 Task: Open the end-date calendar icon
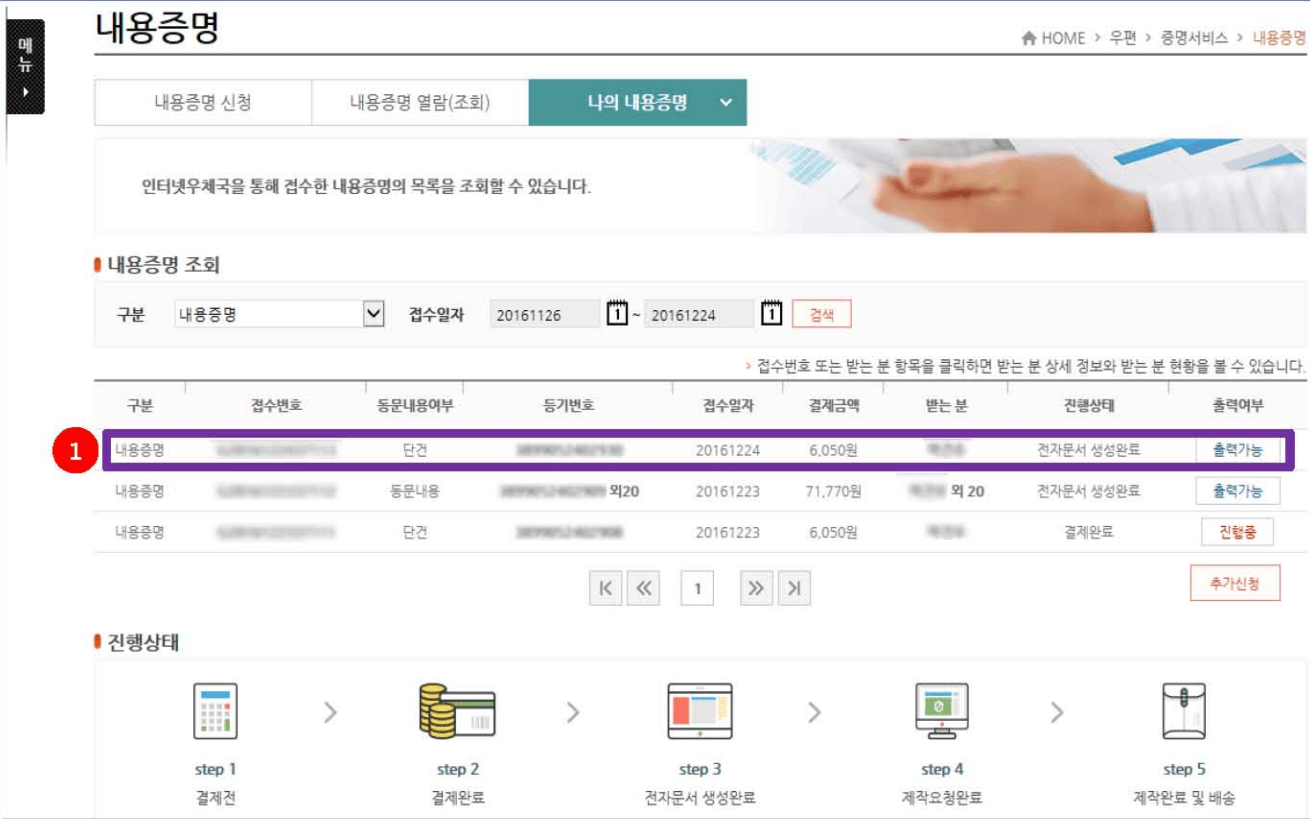click(x=771, y=314)
